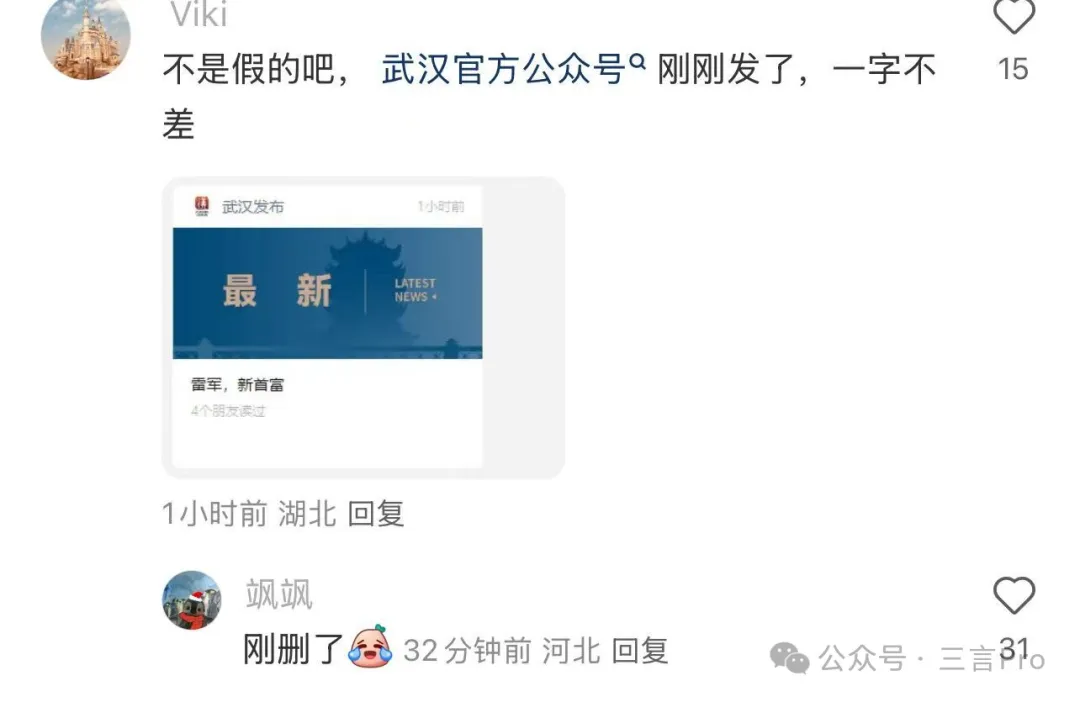Viewport: 1080px width, 702px height.
Task: Click the 武汉发布 account logo icon
Action: click(x=202, y=205)
